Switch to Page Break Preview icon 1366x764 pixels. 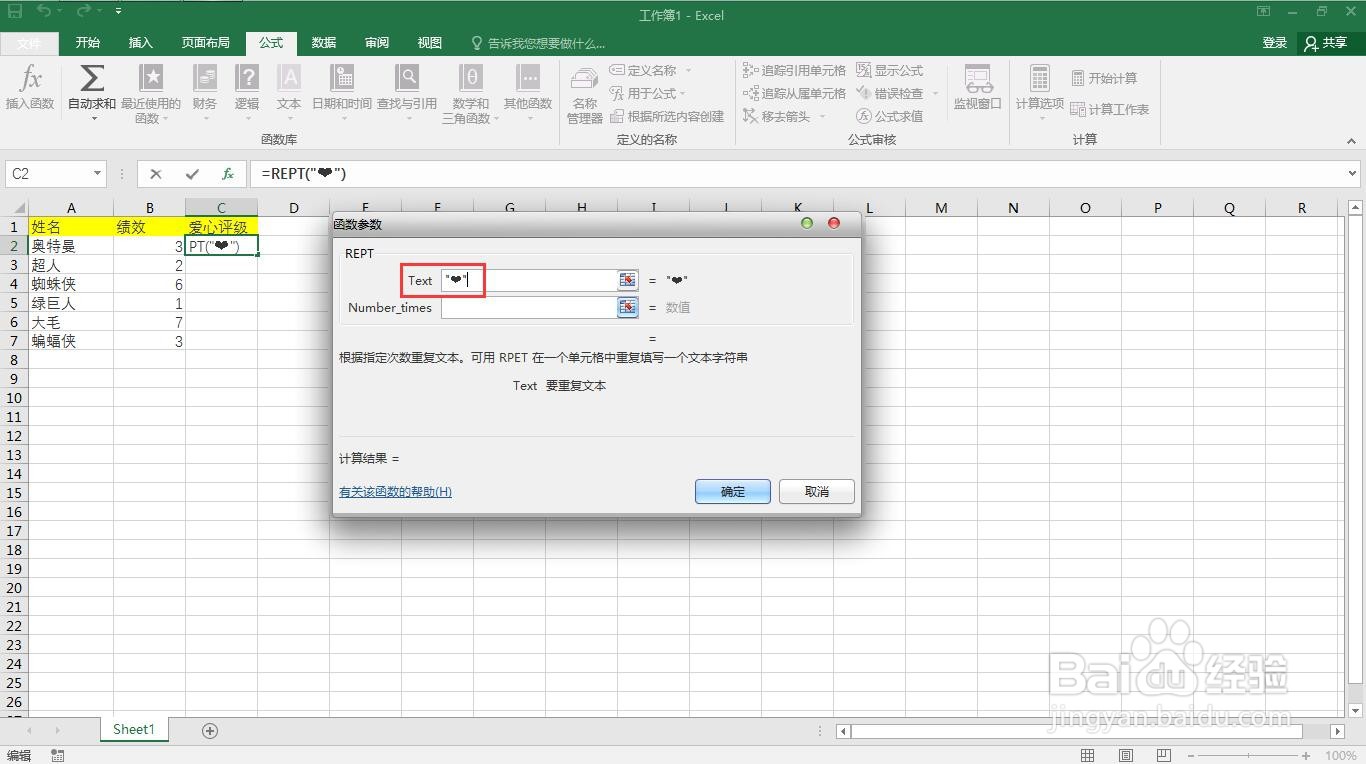[1164, 755]
